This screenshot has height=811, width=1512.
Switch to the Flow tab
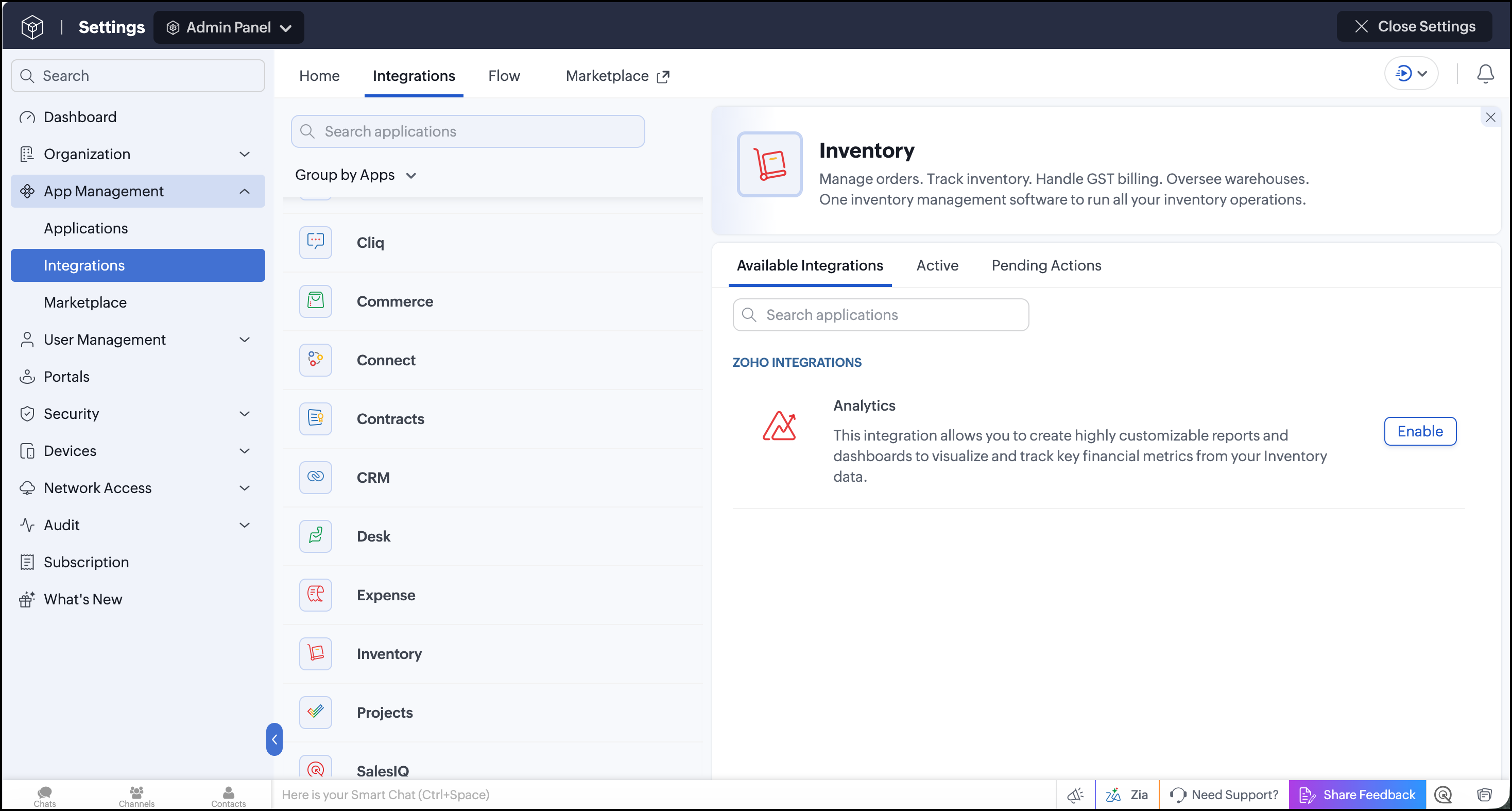(504, 76)
